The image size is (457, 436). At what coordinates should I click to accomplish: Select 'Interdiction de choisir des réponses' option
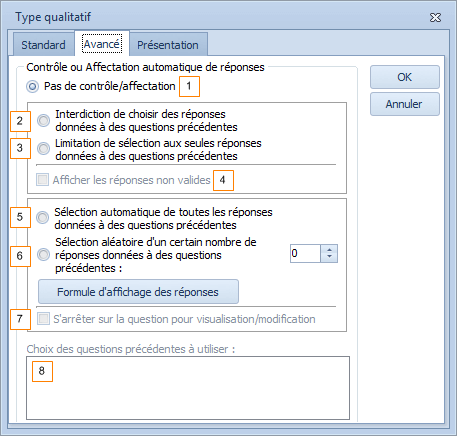[x=43, y=120]
